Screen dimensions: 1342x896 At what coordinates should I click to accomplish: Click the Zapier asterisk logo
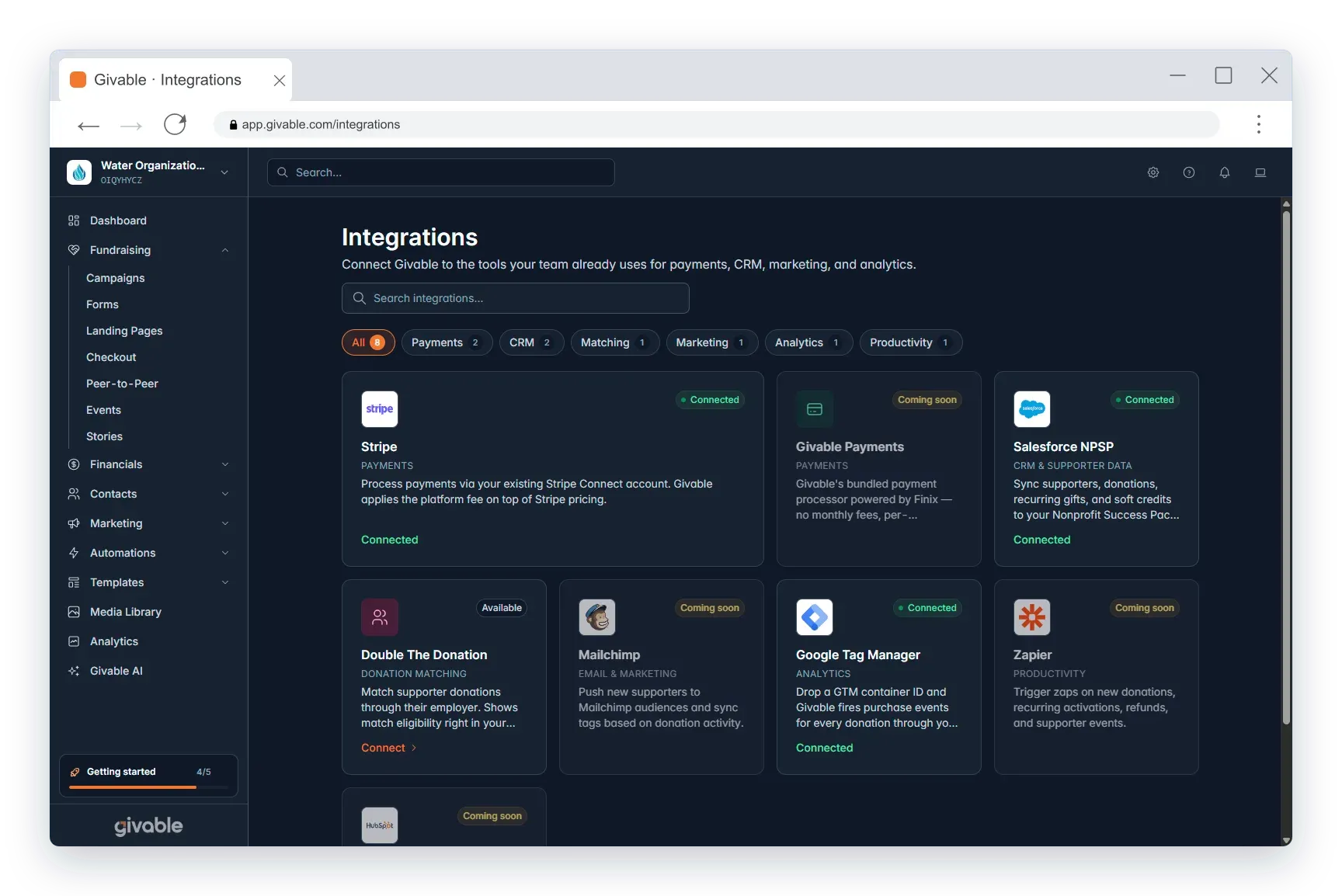1032,617
